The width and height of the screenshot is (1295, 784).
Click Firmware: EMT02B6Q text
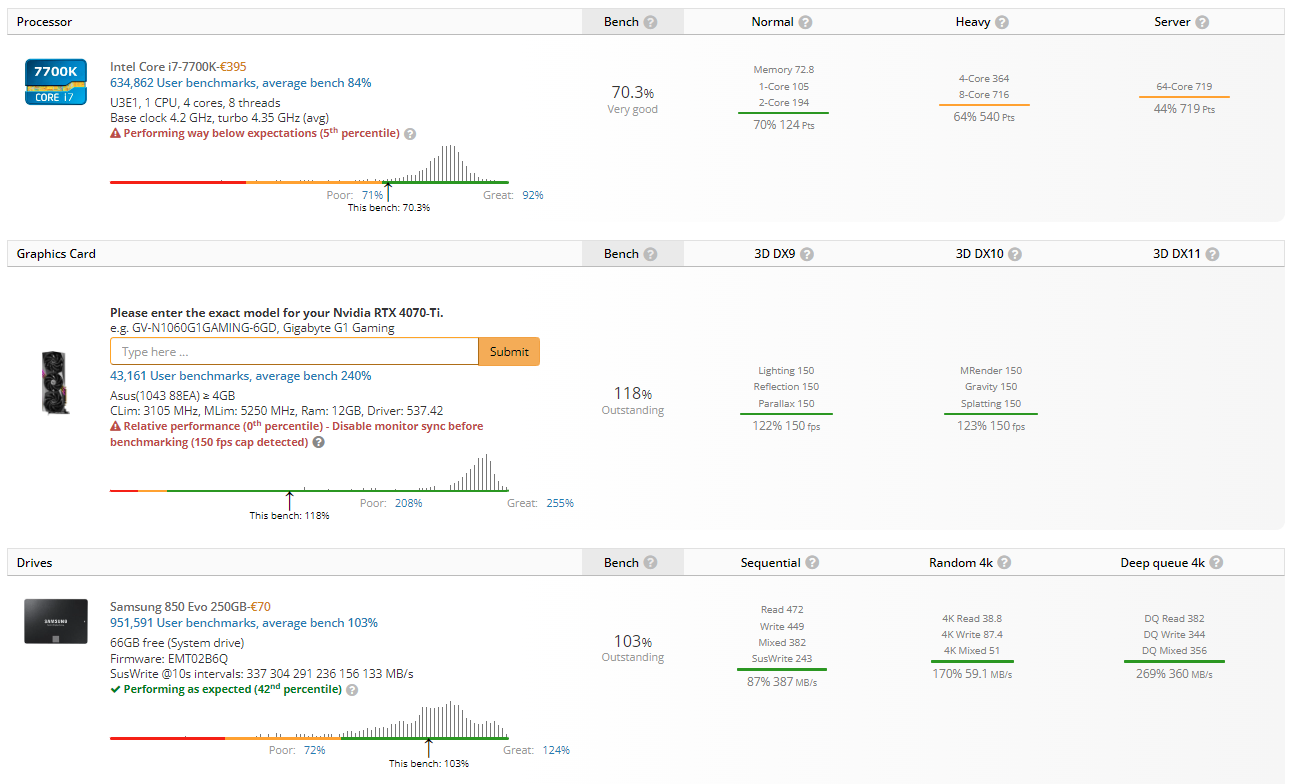[x=169, y=659]
